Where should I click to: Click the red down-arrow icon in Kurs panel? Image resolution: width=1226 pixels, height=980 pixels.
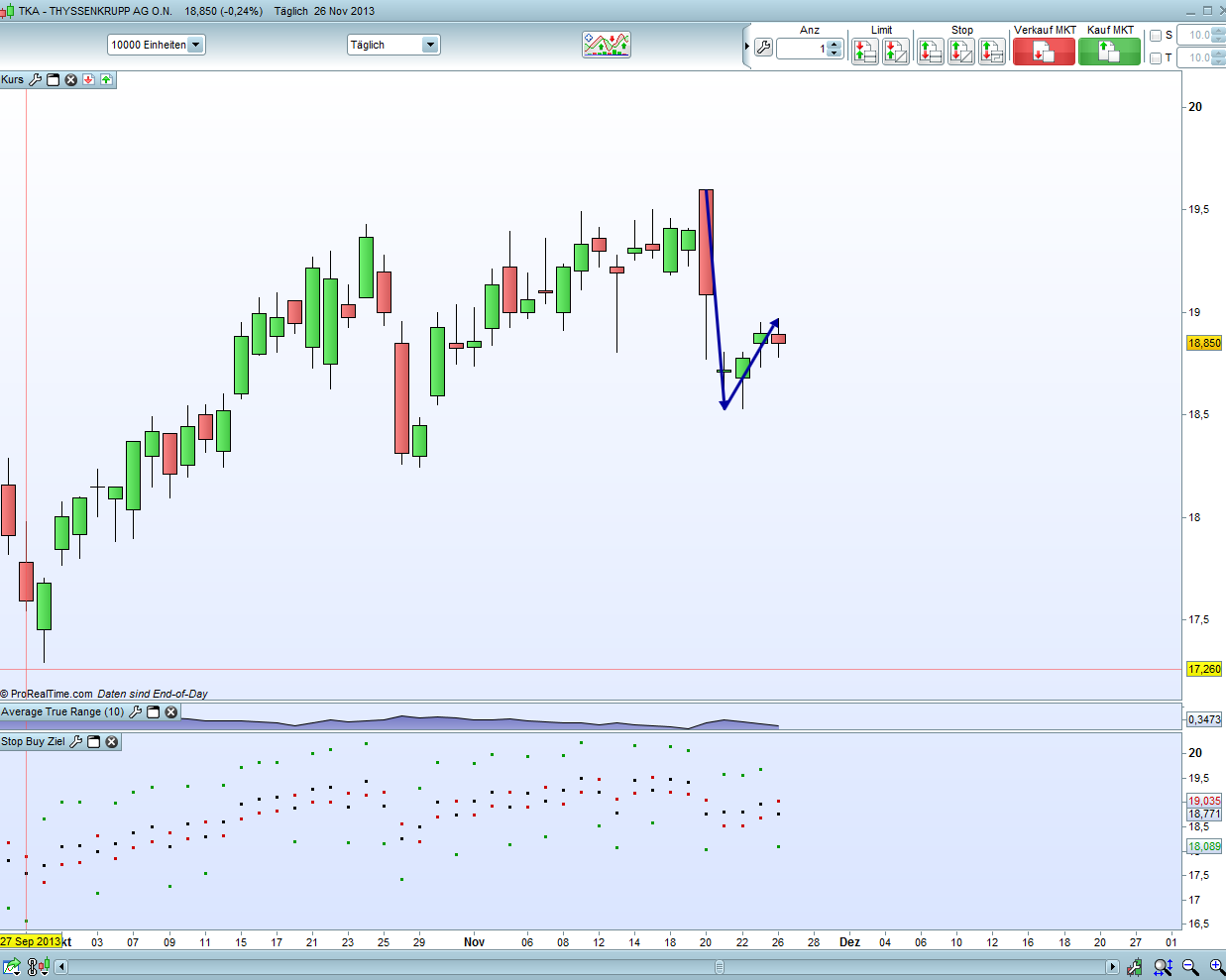coord(88,79)
